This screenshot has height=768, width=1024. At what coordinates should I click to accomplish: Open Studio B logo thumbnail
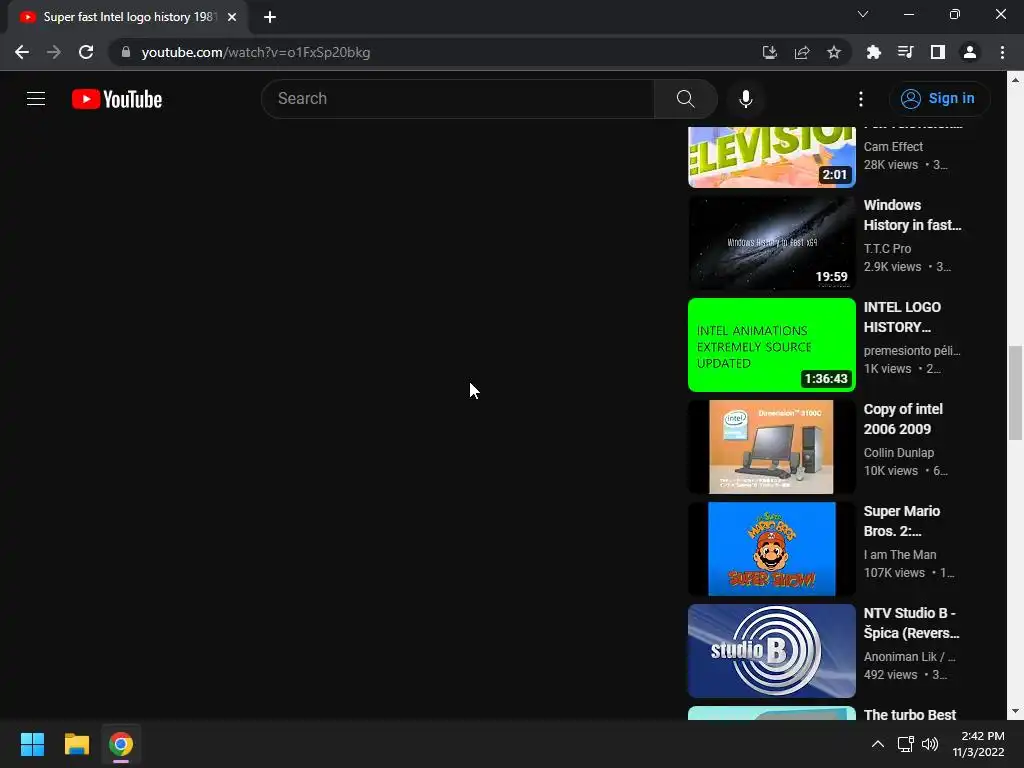[772, 650]
